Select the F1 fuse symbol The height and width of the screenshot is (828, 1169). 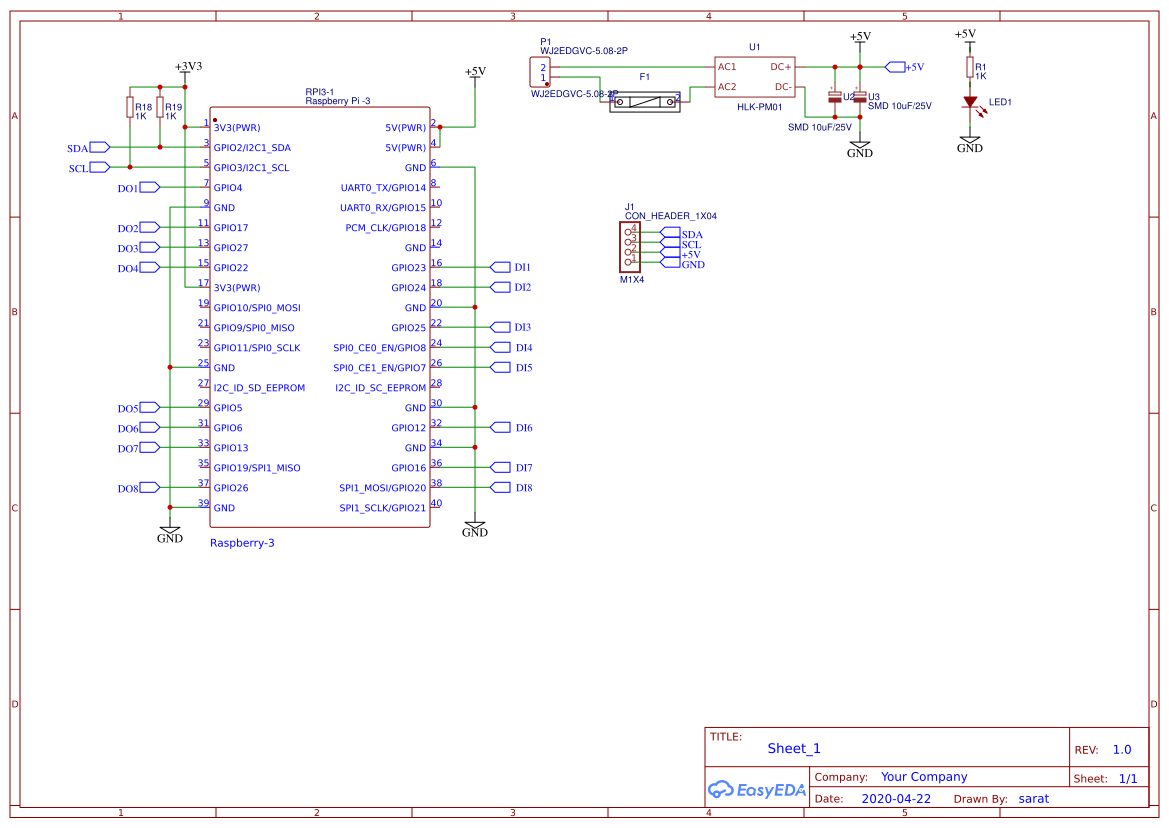tap(645, 101)
